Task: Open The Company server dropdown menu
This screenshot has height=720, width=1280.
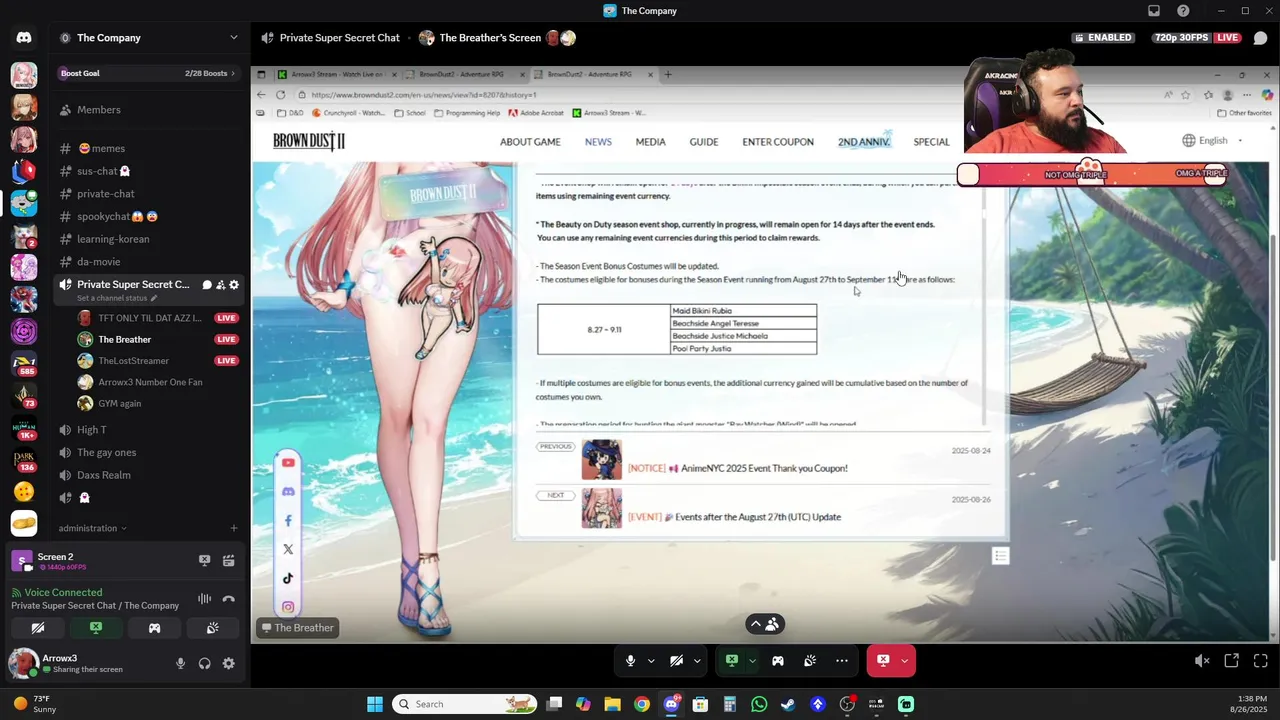Action: click(149, 38)
